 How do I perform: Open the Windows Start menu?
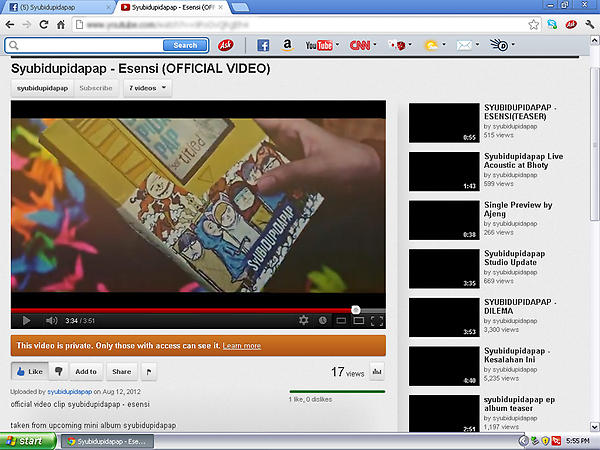28,441
